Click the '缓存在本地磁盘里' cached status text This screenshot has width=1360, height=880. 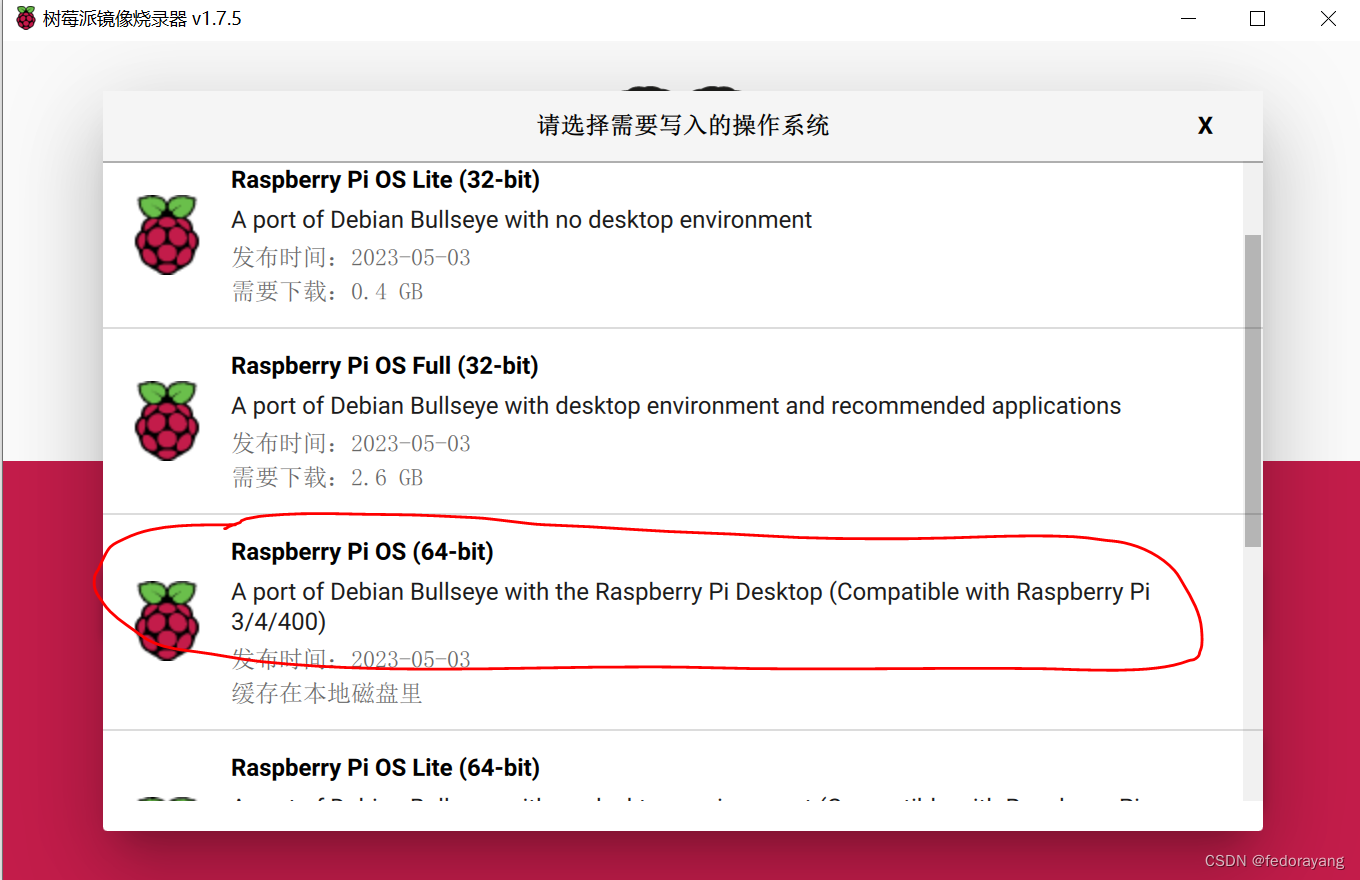point(327,694)
